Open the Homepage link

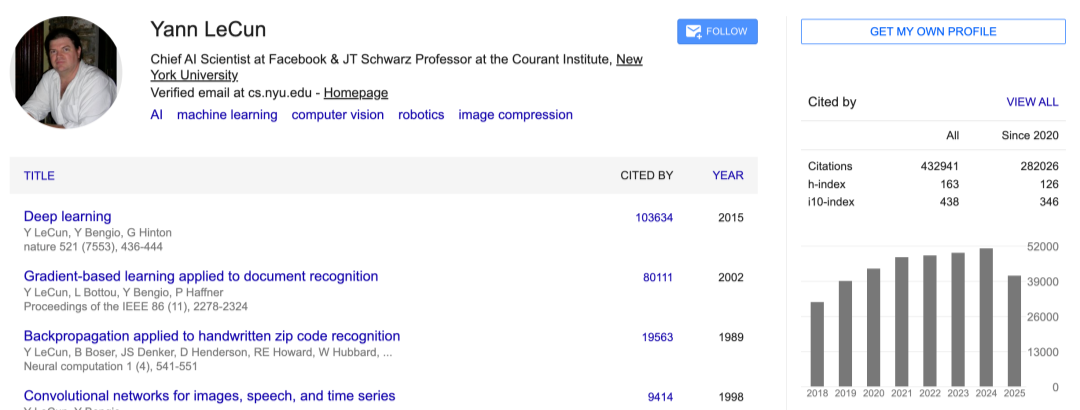coord(356,93)
